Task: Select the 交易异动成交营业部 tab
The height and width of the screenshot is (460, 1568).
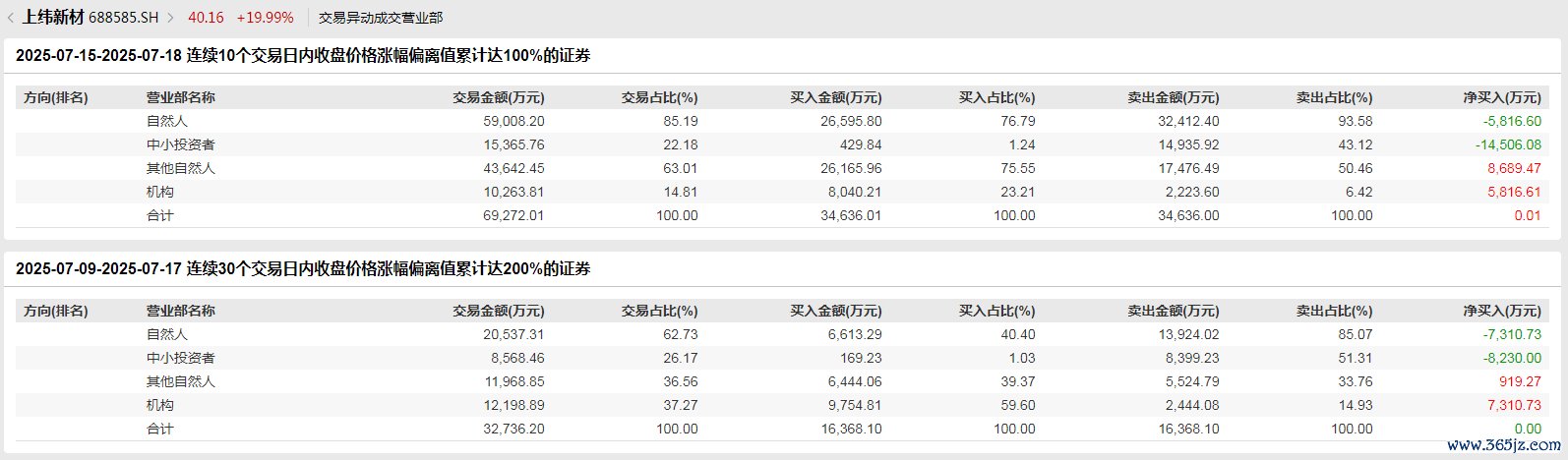Action: pyautogui.click(x=381, y=18)
